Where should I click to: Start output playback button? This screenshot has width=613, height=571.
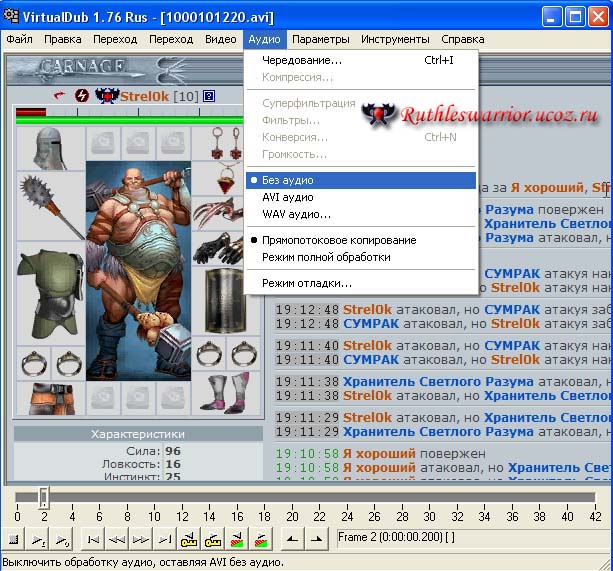(x=62, y=540)
